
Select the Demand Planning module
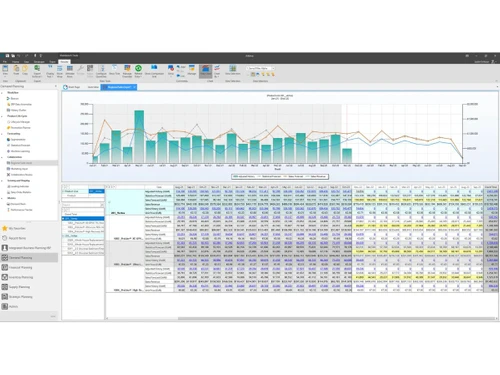29,257
